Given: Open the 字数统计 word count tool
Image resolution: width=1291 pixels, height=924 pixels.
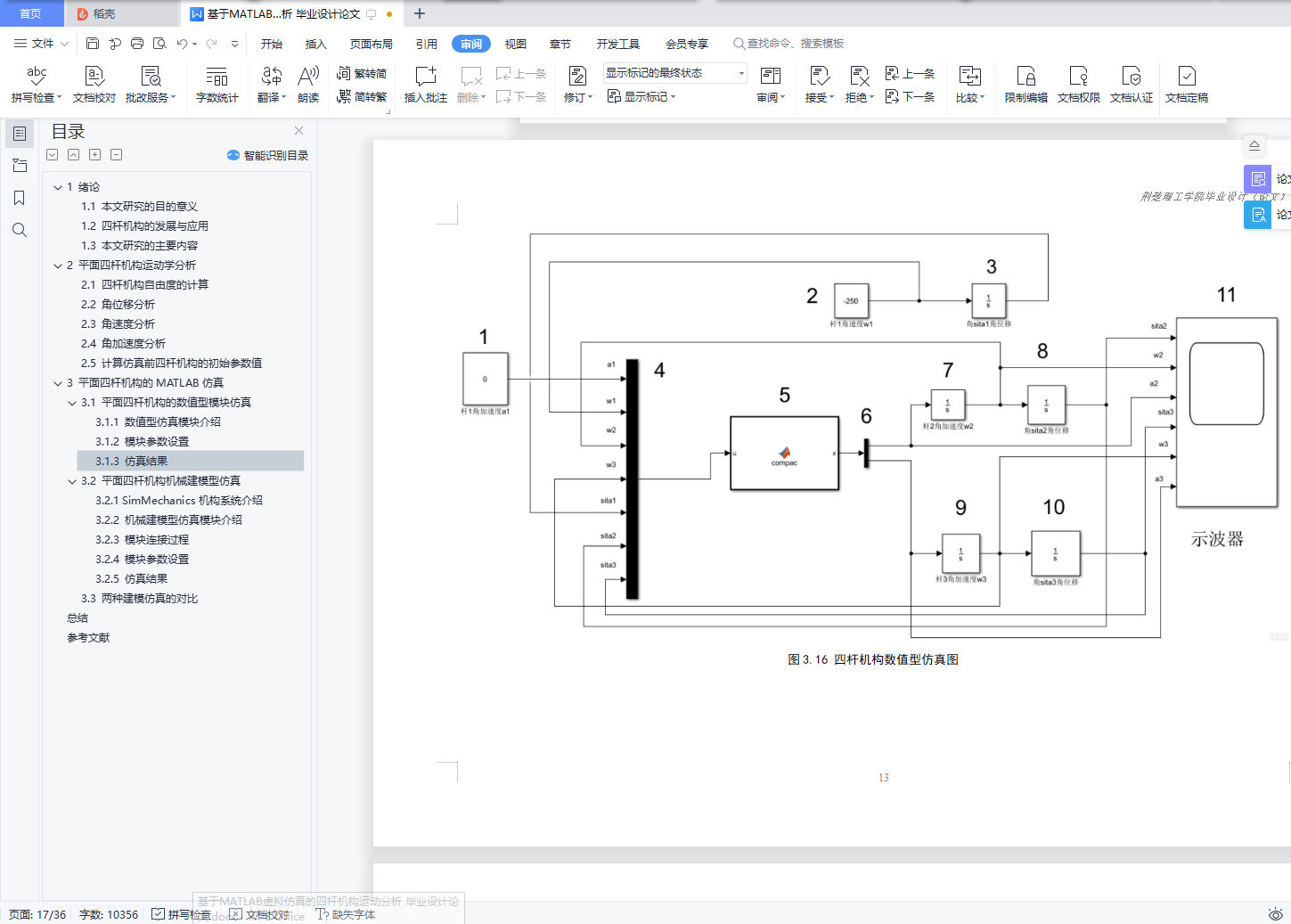Looking at the screenshot, I should click(x=217, y=85).
